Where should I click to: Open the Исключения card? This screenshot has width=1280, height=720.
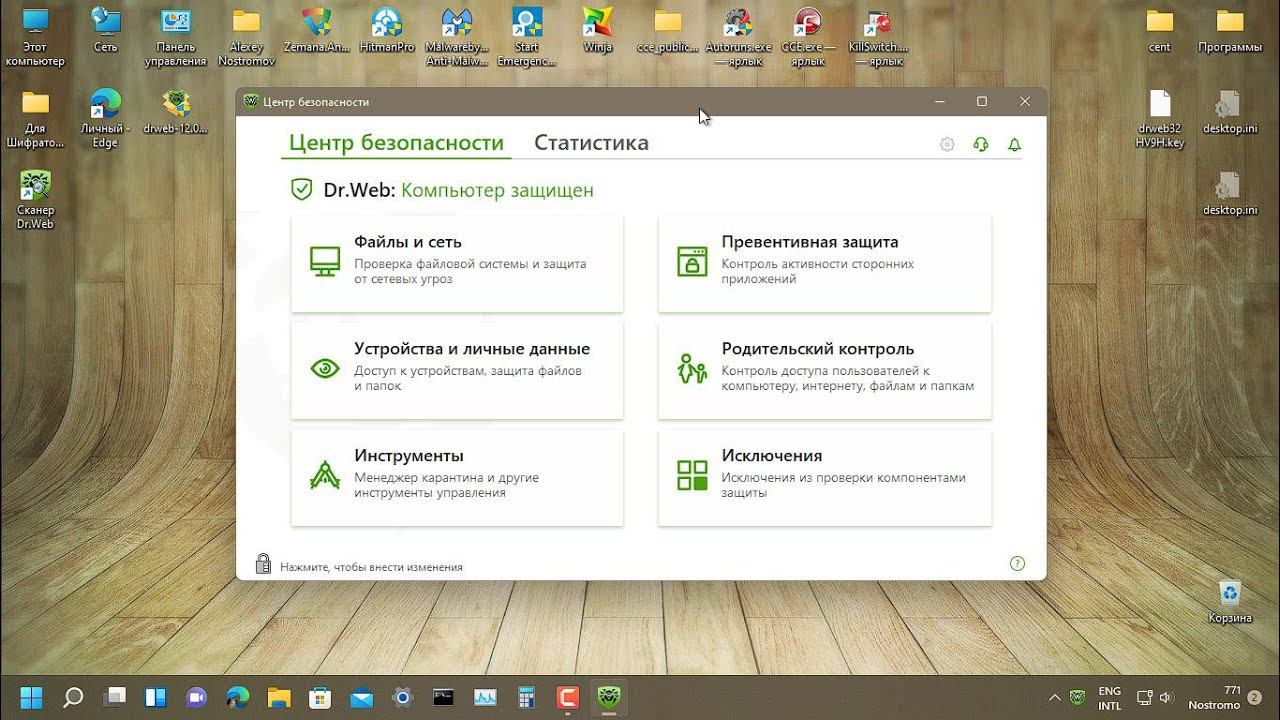coord(825,477)
